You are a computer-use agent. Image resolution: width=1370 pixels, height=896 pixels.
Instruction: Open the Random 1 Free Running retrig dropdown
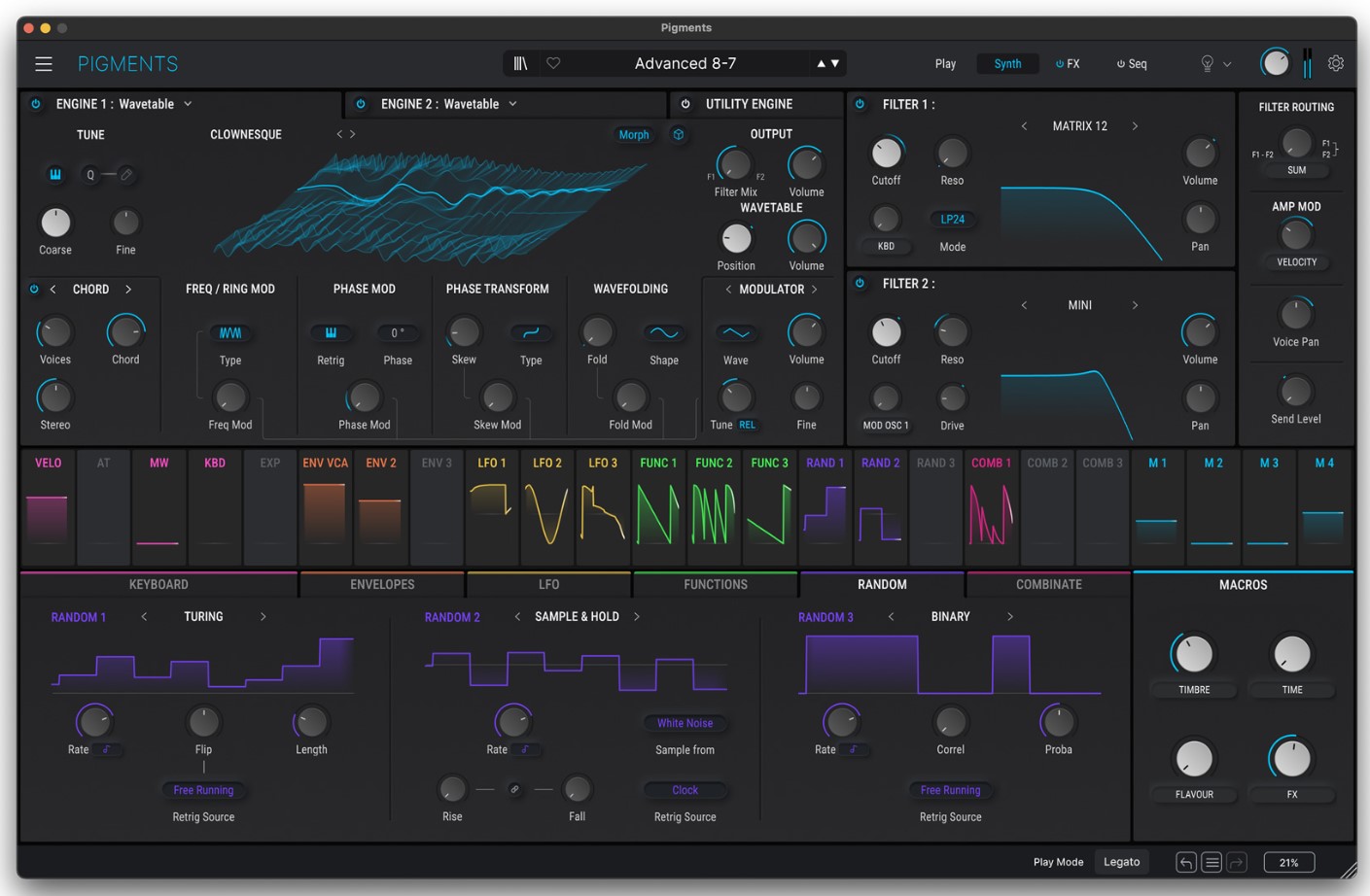coord(203,790)
